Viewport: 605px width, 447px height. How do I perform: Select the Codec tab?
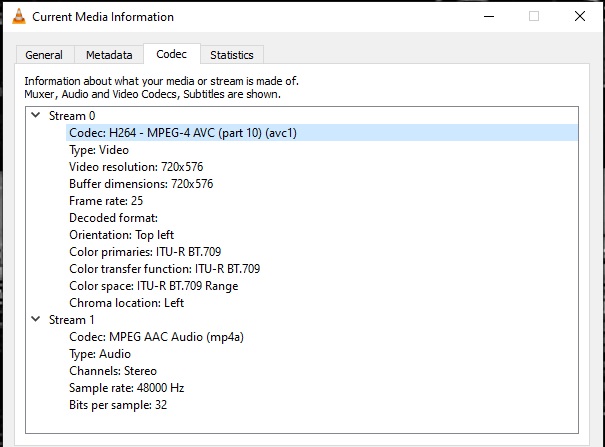click(x=171, y=54)
